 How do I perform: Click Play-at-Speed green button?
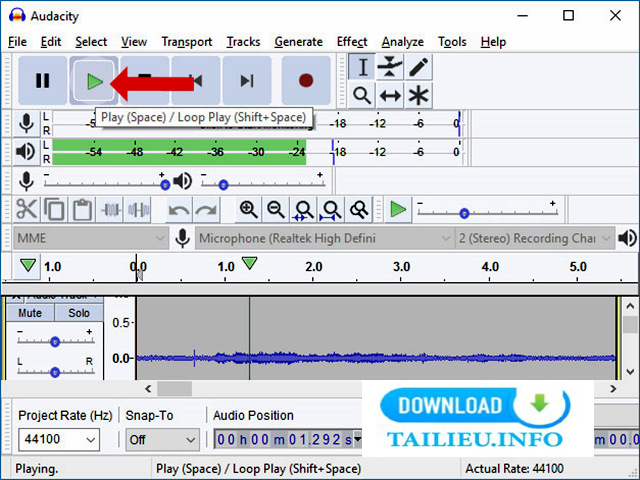click(398, 210)
